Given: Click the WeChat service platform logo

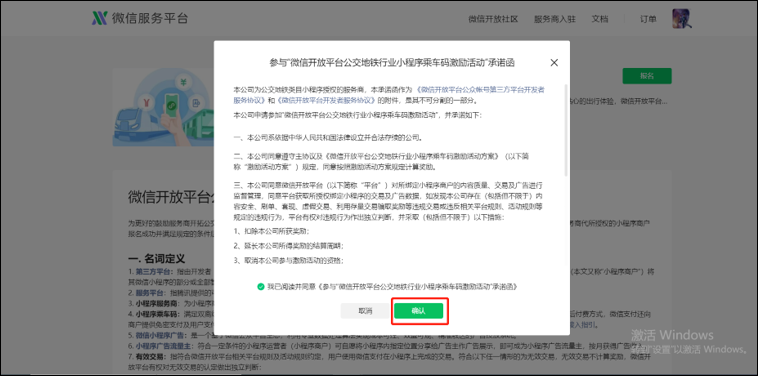Looking at the screenshot, I should (x=140, y=18).
